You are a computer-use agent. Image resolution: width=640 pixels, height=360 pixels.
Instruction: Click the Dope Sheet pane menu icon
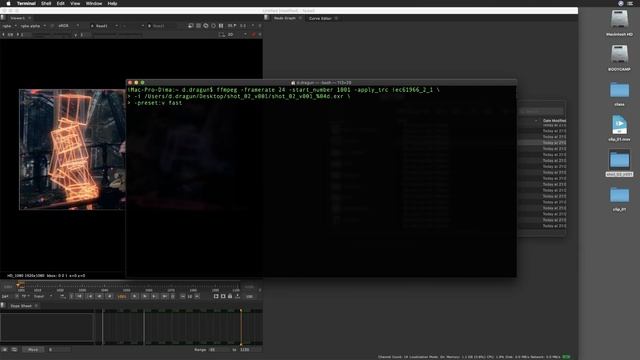click(x=3, y=305)
